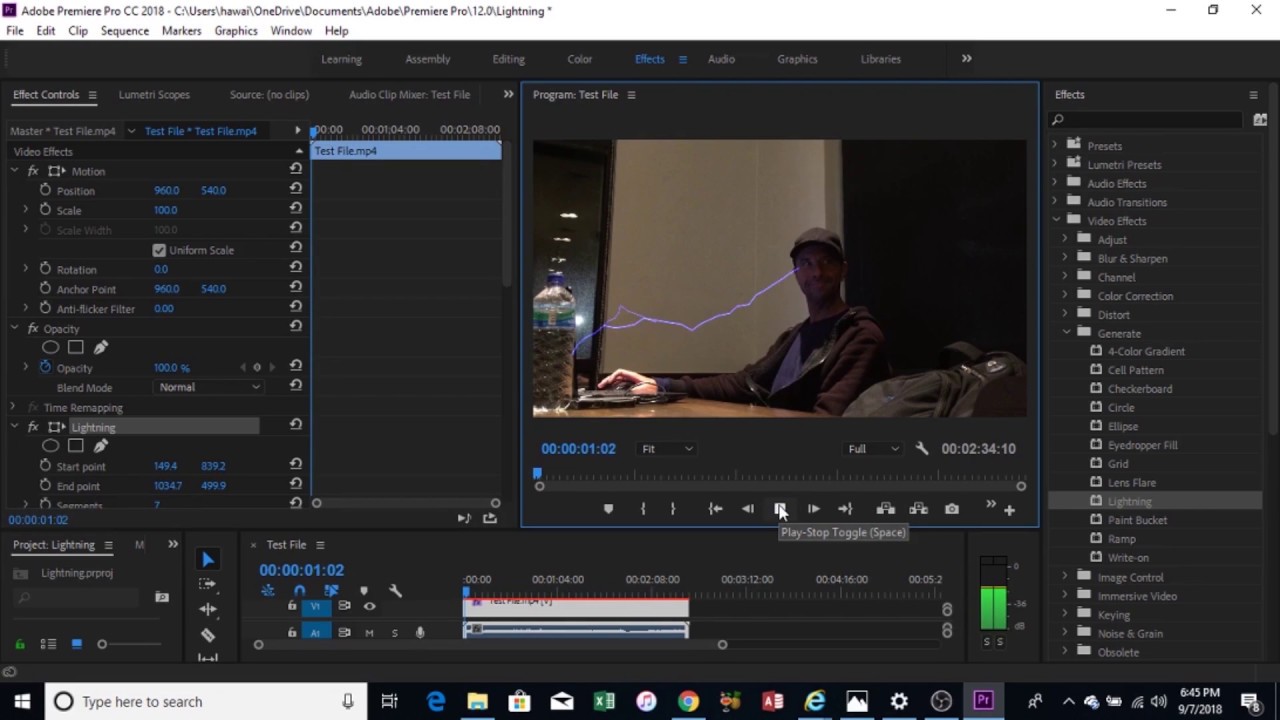Click Mark Out button in Program monitor
This screenshot has width=1280, height=720.
[673, 509]
